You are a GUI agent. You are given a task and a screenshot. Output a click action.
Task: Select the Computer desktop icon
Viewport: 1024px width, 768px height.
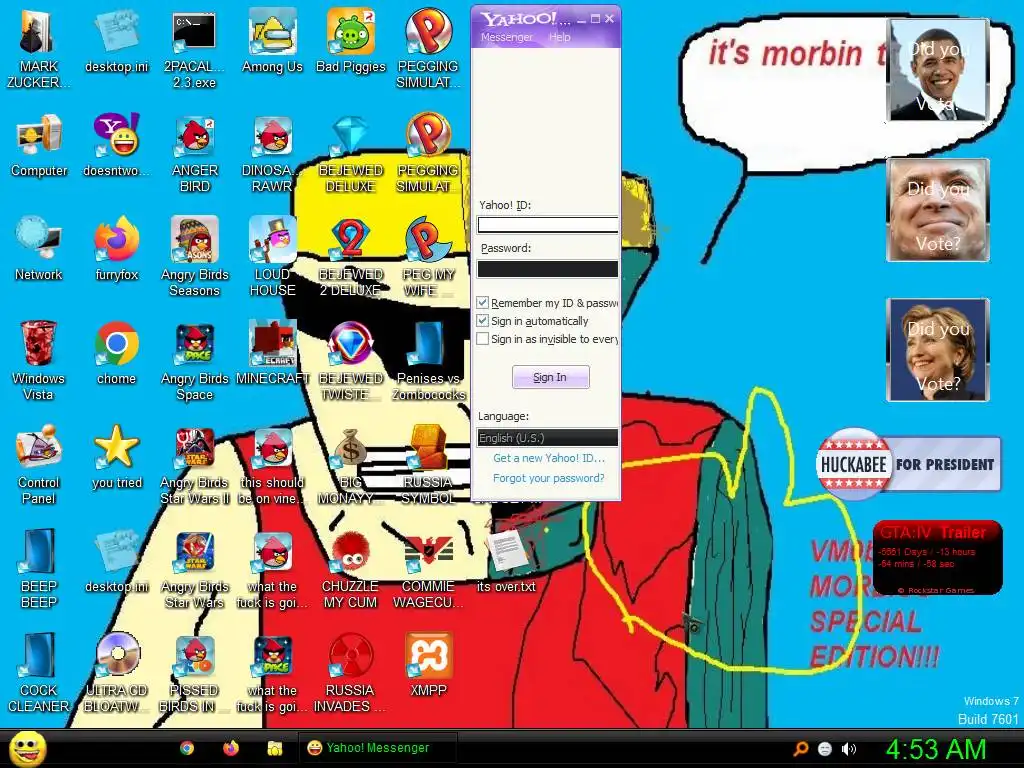coord(39,145)
